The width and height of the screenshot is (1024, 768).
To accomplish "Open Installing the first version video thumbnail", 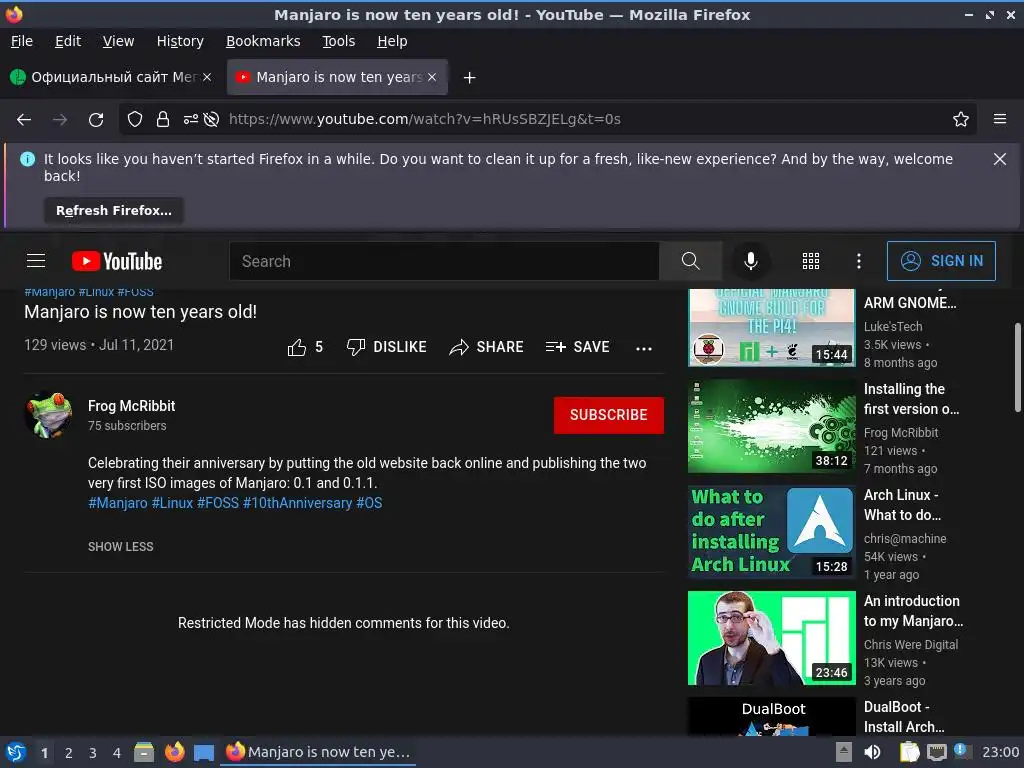I will (771, 426).
